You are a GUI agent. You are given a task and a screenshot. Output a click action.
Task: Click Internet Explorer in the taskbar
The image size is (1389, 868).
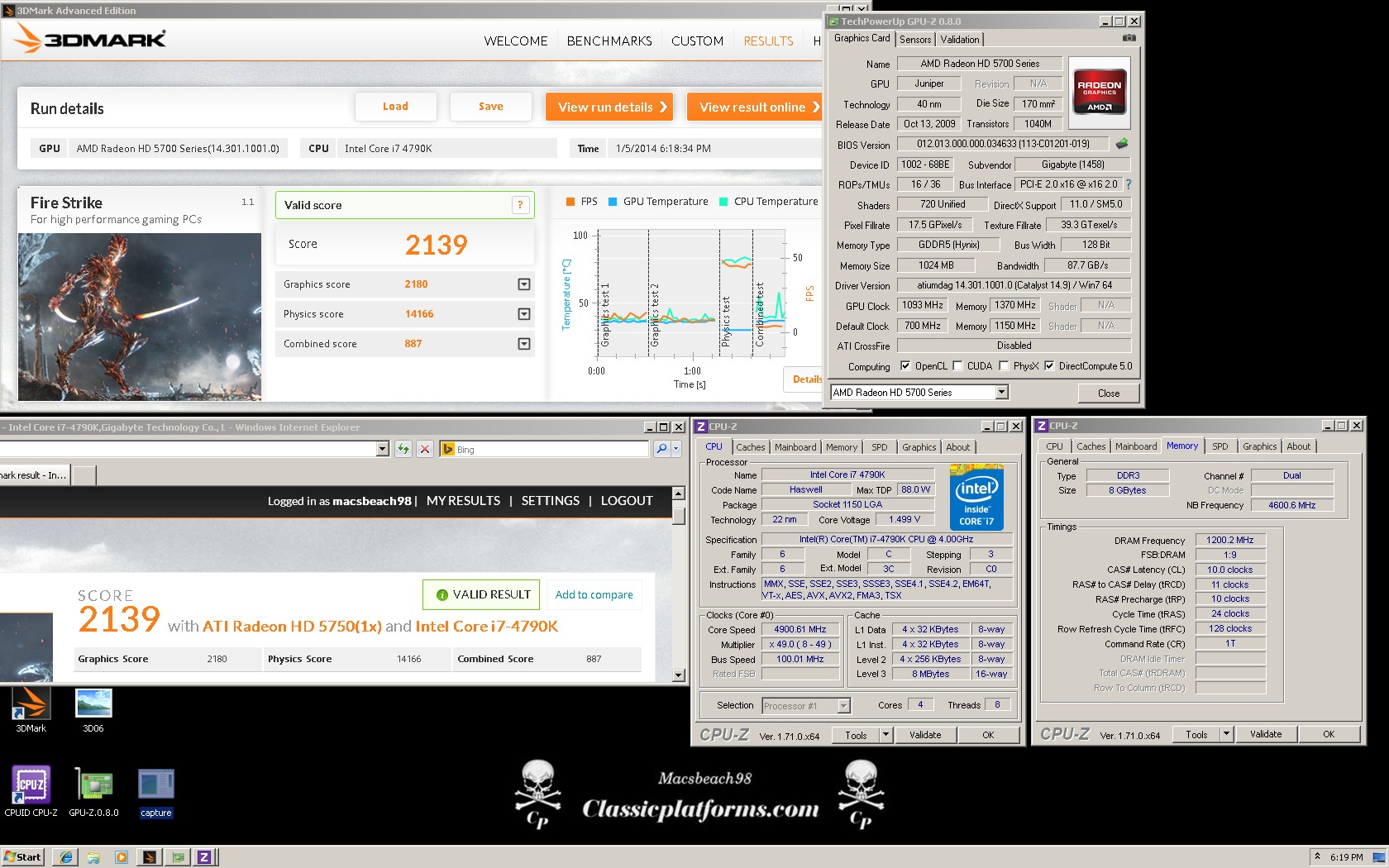click(x=65, y=856)
